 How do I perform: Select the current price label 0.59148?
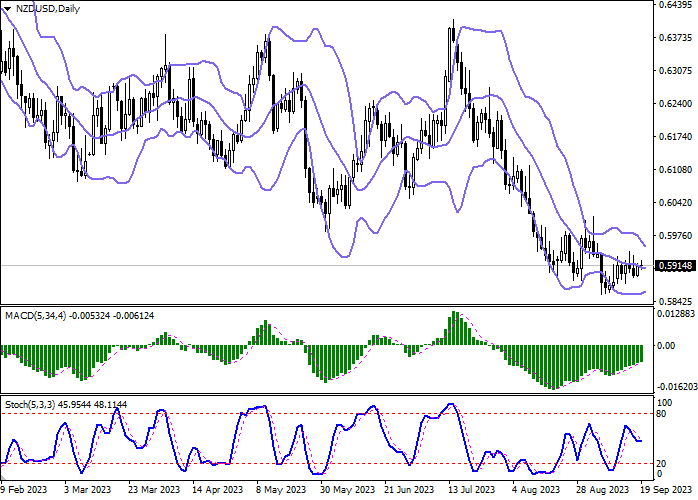675,266
